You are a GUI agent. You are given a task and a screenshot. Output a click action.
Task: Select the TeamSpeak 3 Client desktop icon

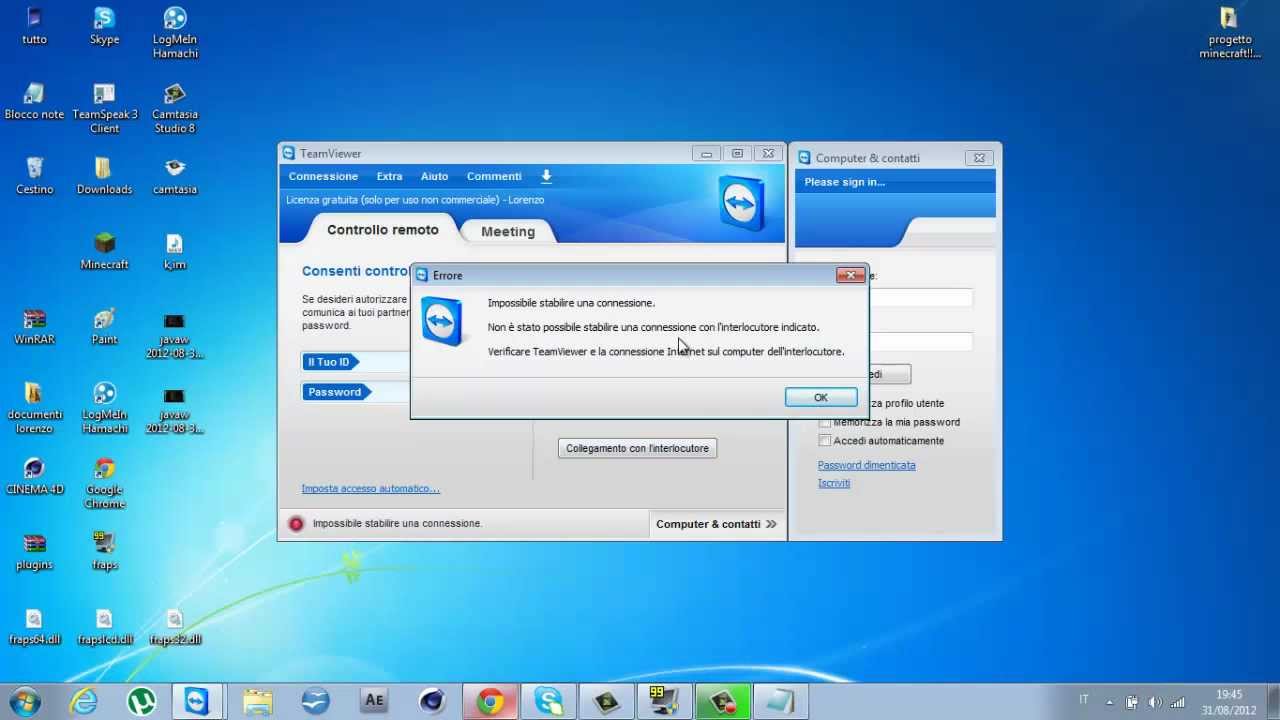pyautogui.click(x=104, y=108)
